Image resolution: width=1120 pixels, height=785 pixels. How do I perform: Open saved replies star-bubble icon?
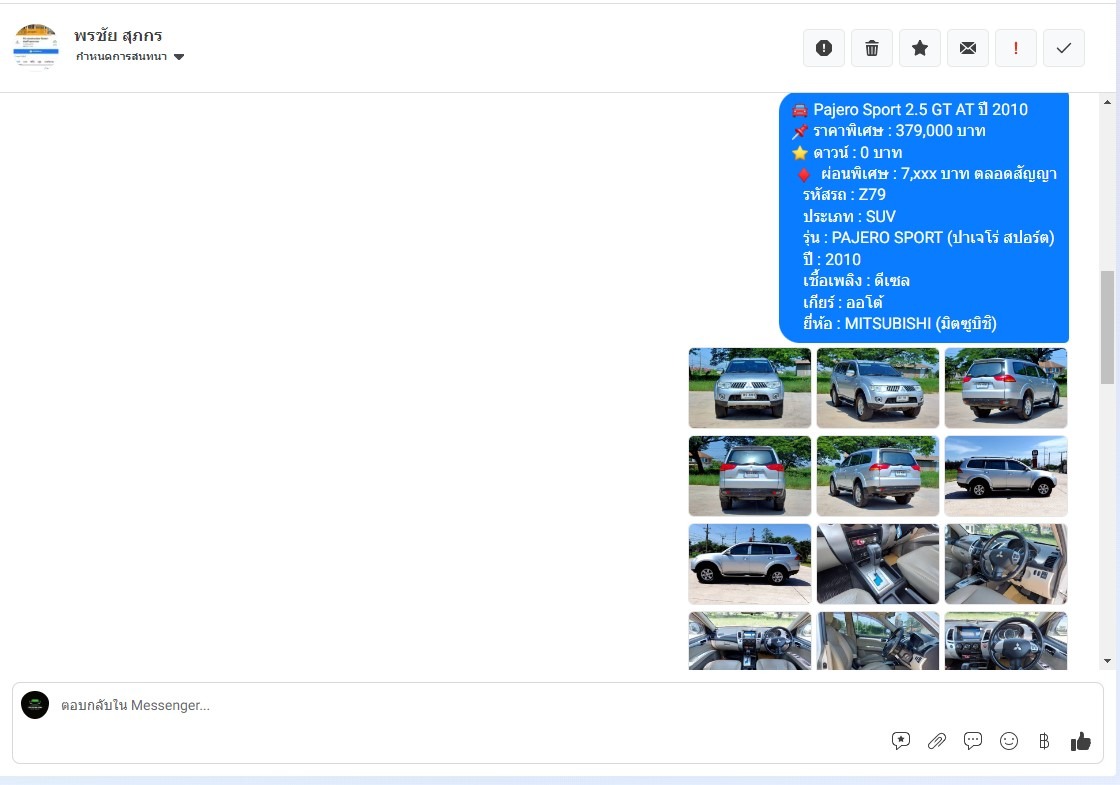pos(901,741)
